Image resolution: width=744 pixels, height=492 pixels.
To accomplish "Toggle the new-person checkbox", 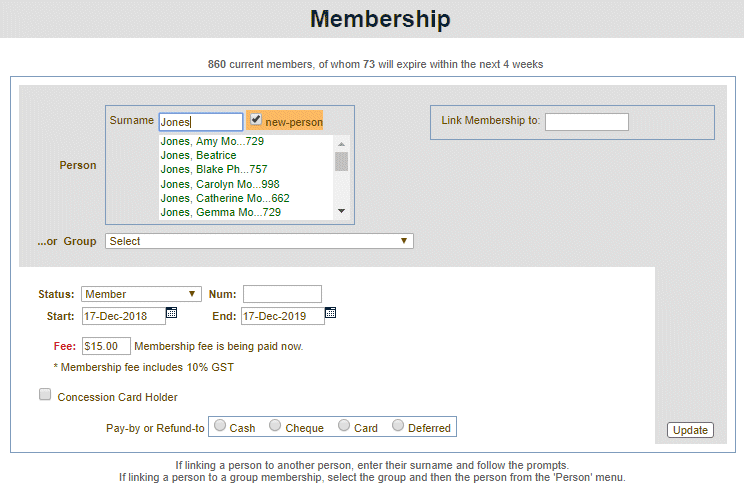I will coord(256,120).
